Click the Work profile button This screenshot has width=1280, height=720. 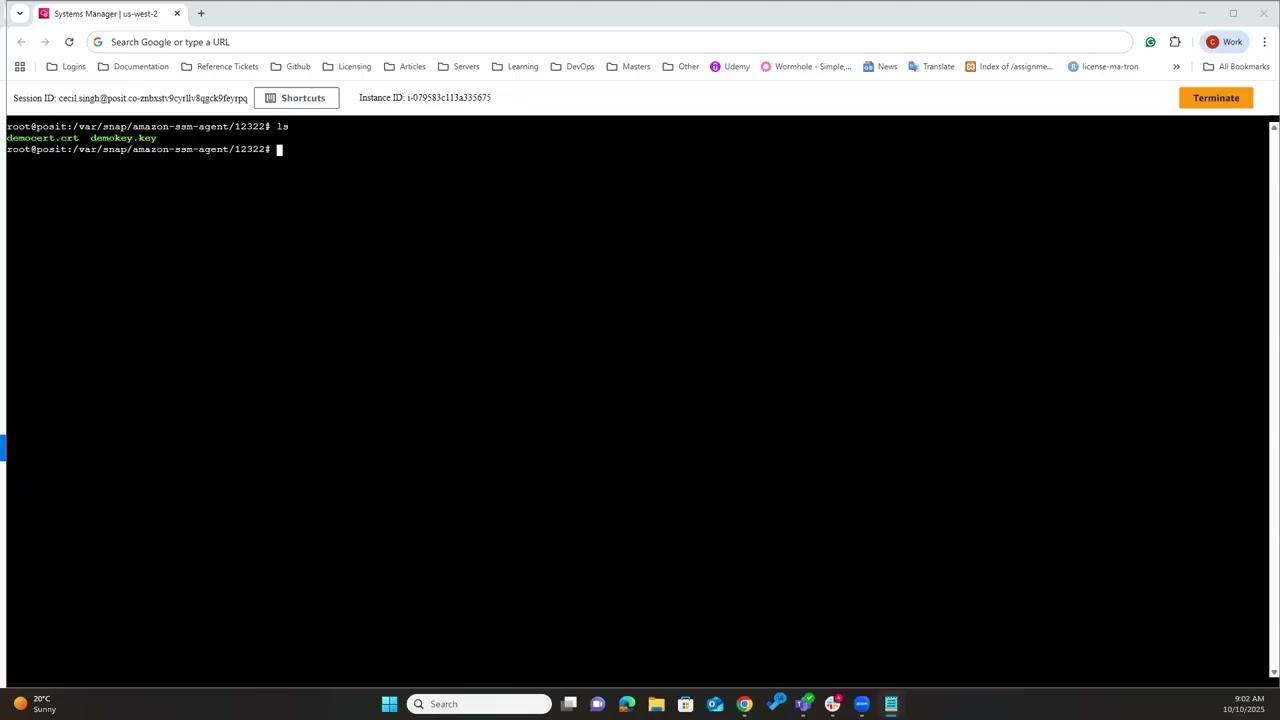coord(1224,42)
